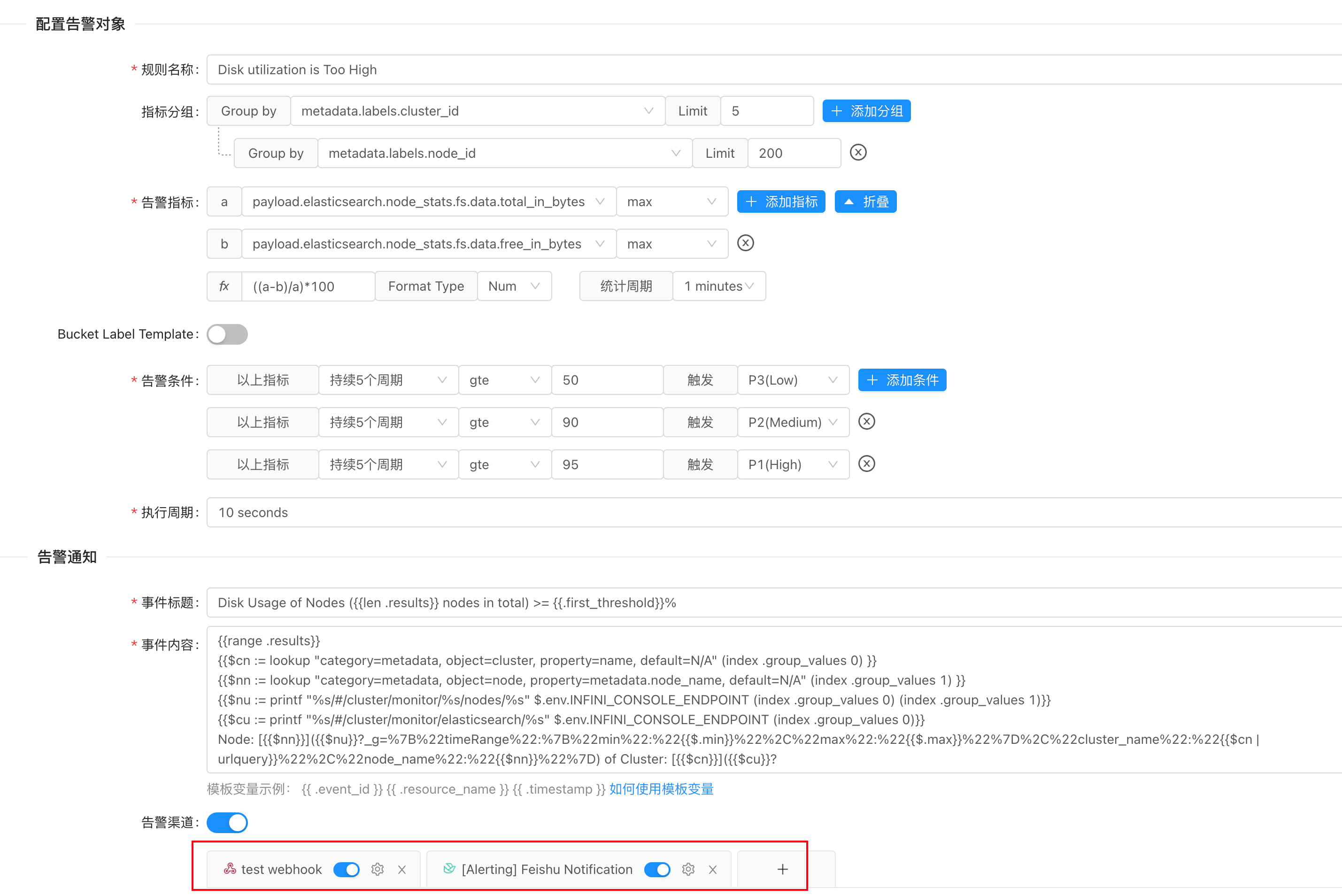Edit the Limit value 200 field
Screen dimensions: 1342x896
pyautogui.click(x=794, y=153)
